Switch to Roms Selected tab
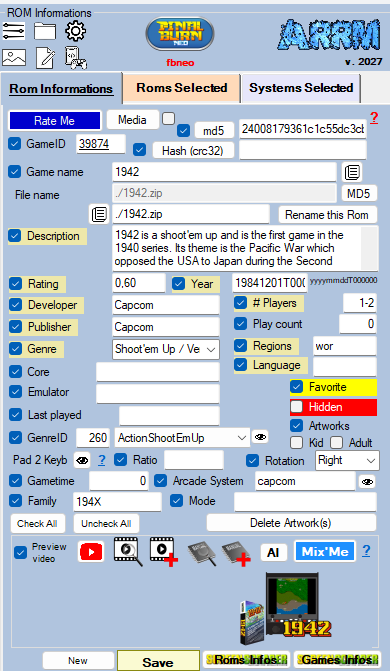This screenshot has height=671, width=390. 182,88
